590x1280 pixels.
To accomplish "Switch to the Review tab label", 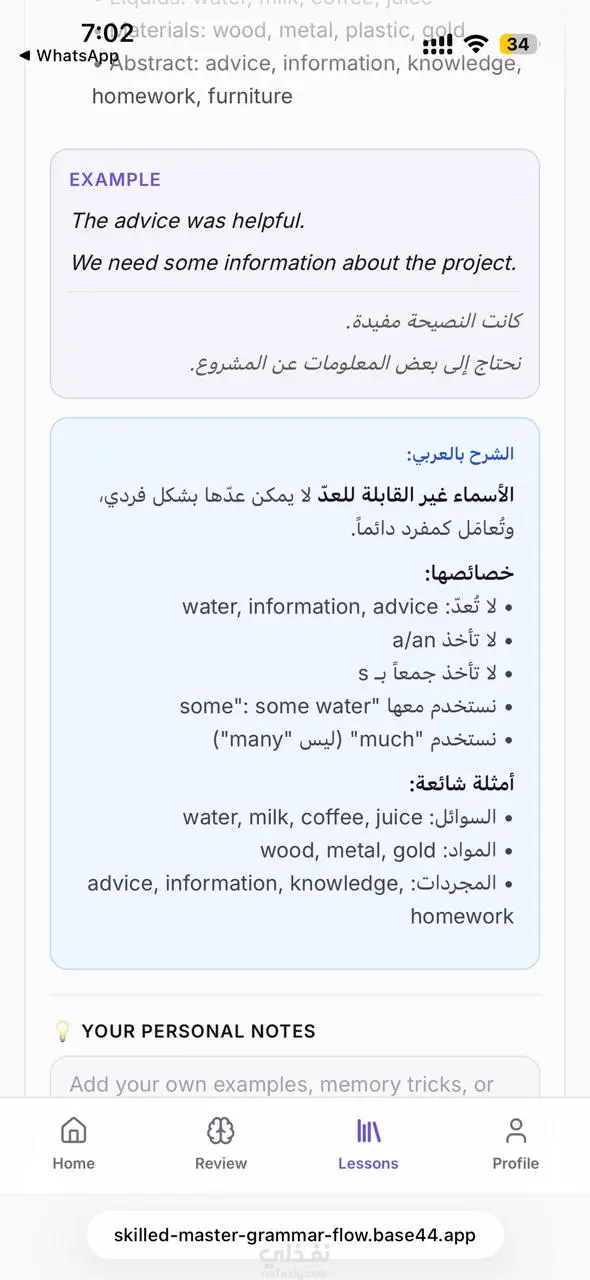I will pyautogui.click(x=221, y=1163).
